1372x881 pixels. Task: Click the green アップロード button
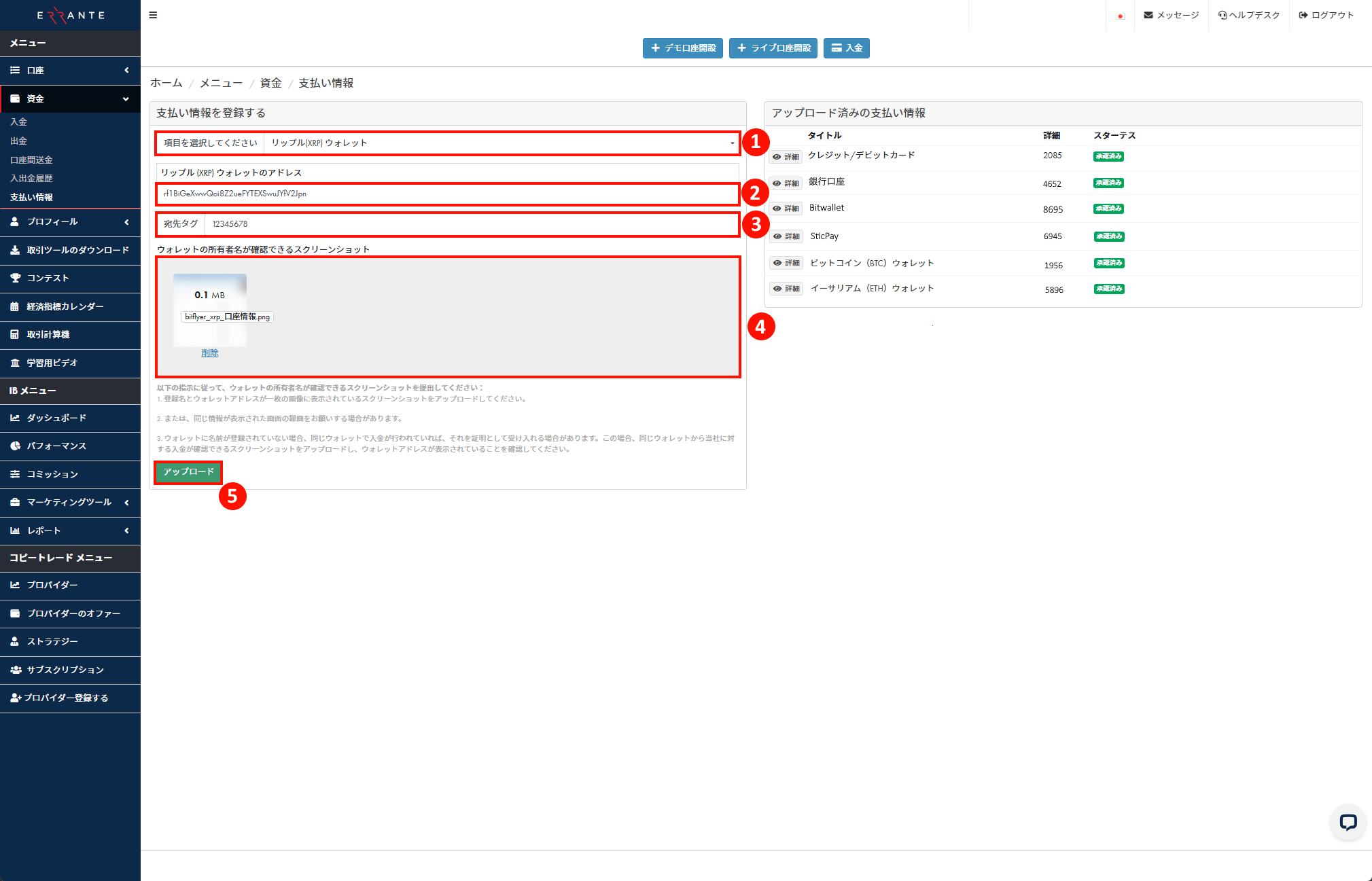click(x=188, y=472)
